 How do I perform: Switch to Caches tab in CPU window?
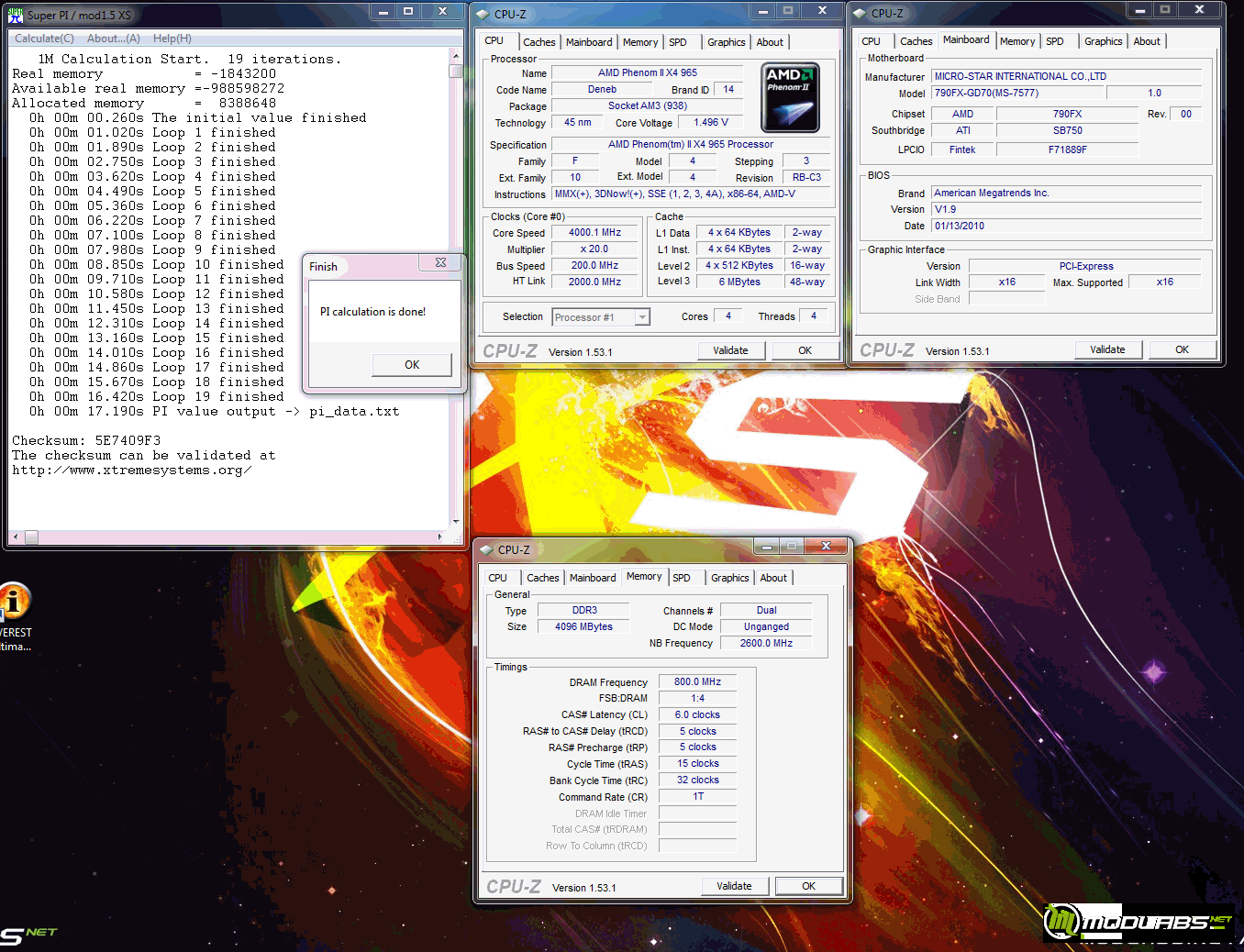coord(539,42)
